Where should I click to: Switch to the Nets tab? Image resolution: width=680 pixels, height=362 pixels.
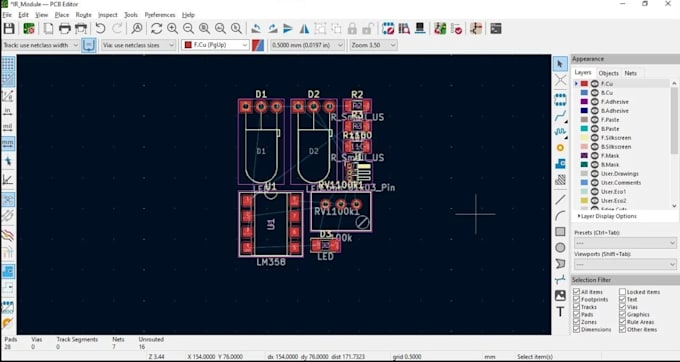(631, 73)
